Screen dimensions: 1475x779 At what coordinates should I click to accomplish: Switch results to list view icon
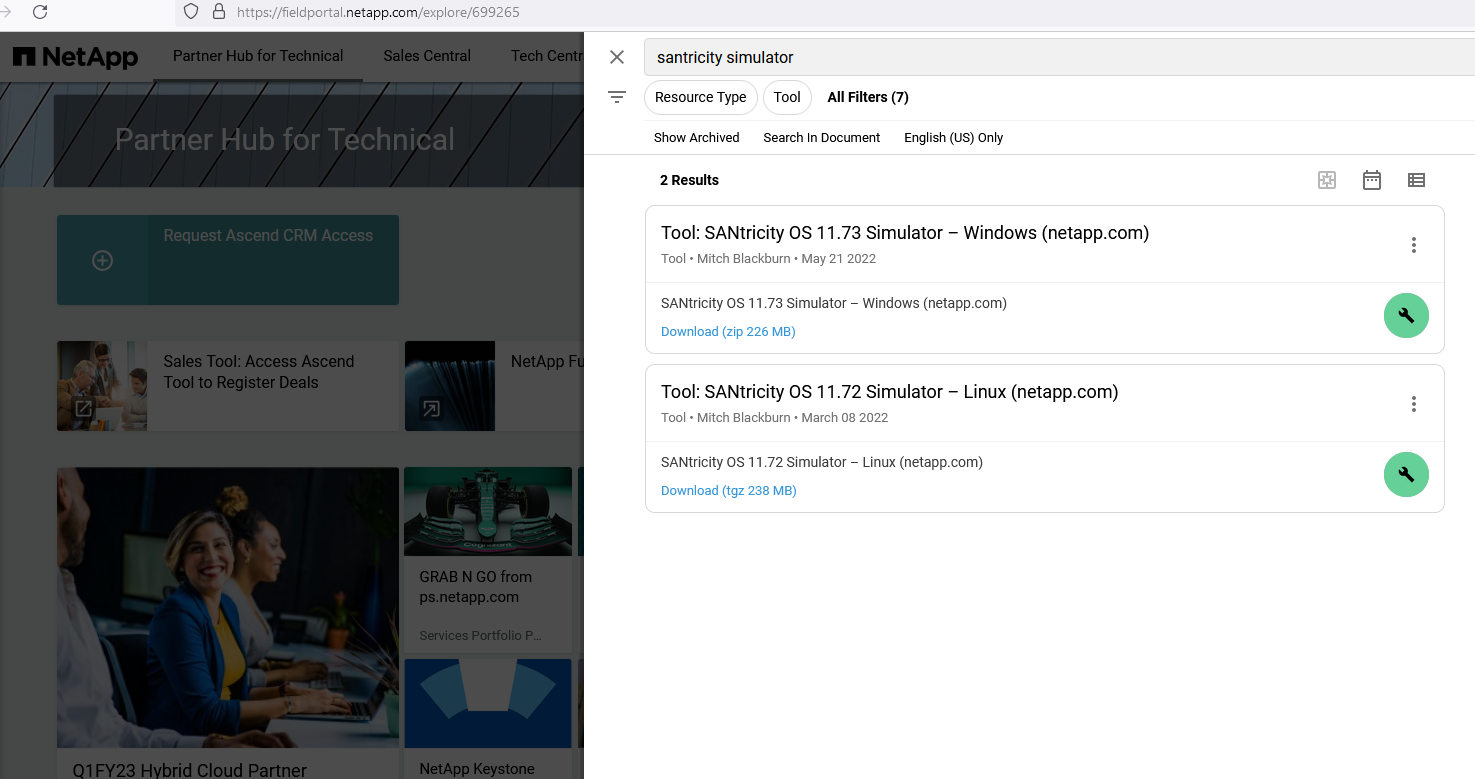1416,180
